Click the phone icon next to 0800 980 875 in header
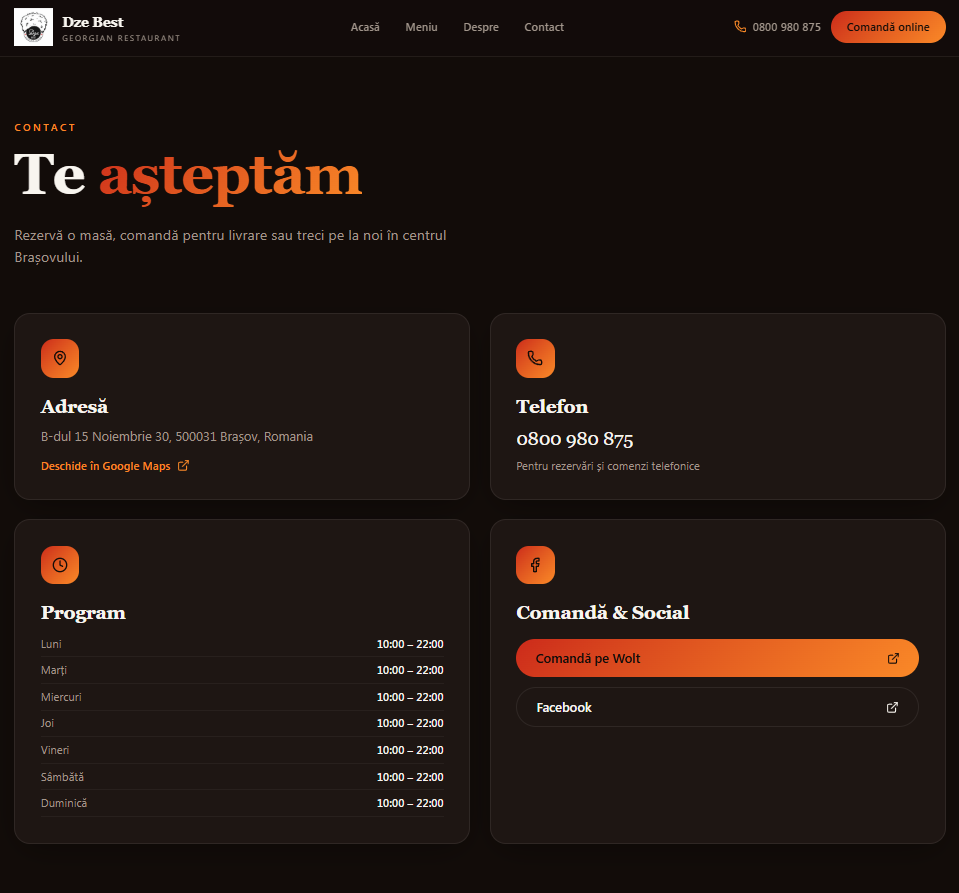 pyautogui.click(x=740, y=27)
